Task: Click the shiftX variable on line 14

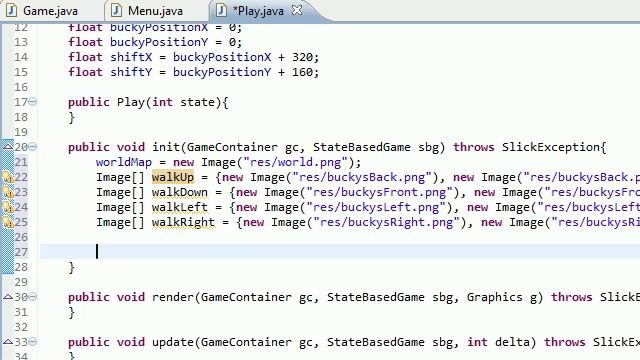Action: click(131, 57)
